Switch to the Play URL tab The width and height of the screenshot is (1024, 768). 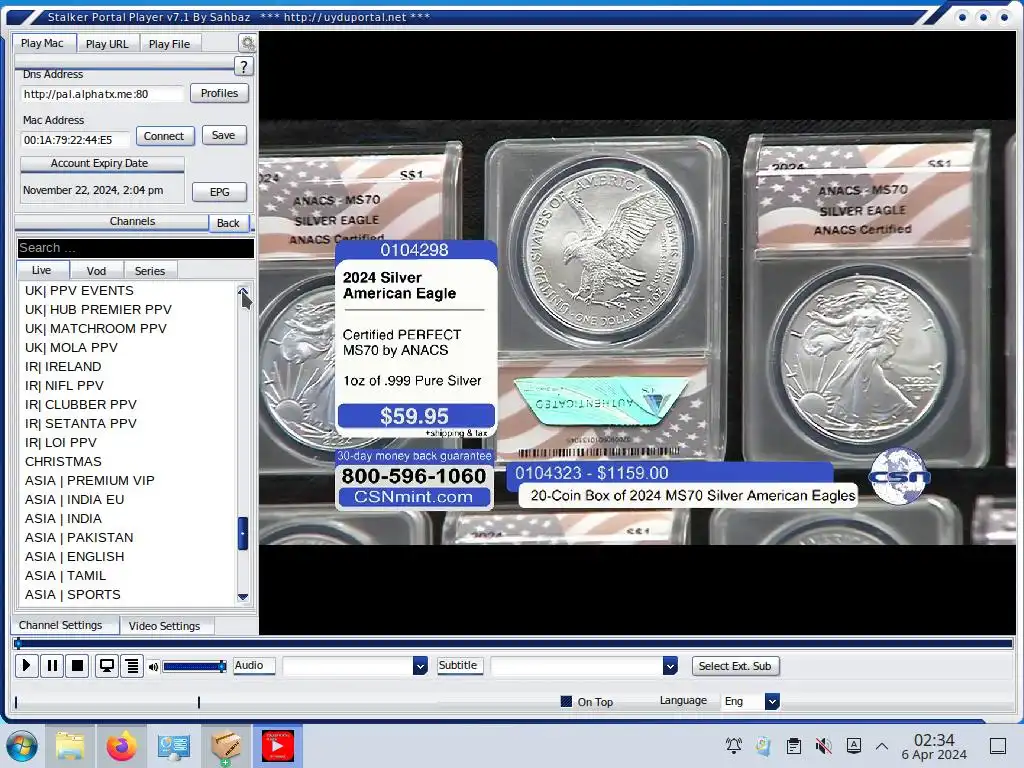coord(107,44)
